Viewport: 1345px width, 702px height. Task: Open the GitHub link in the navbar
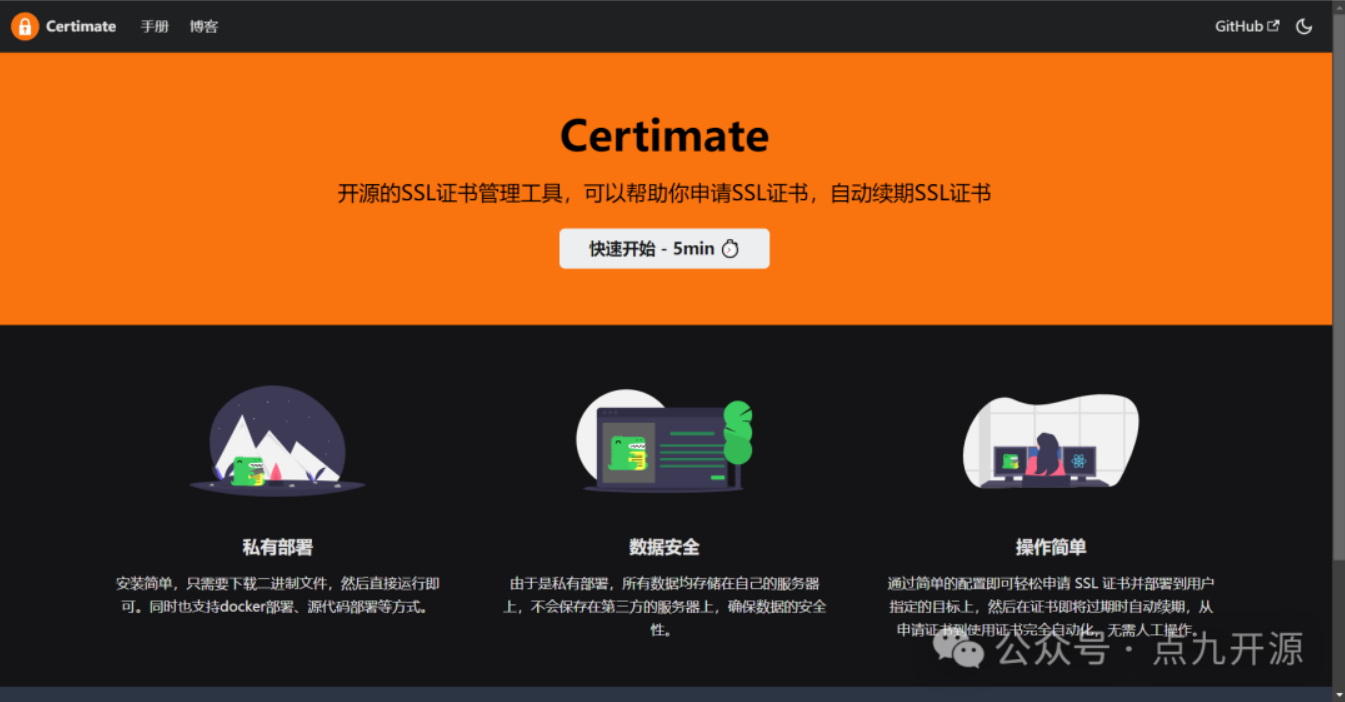click(1247, 27)
